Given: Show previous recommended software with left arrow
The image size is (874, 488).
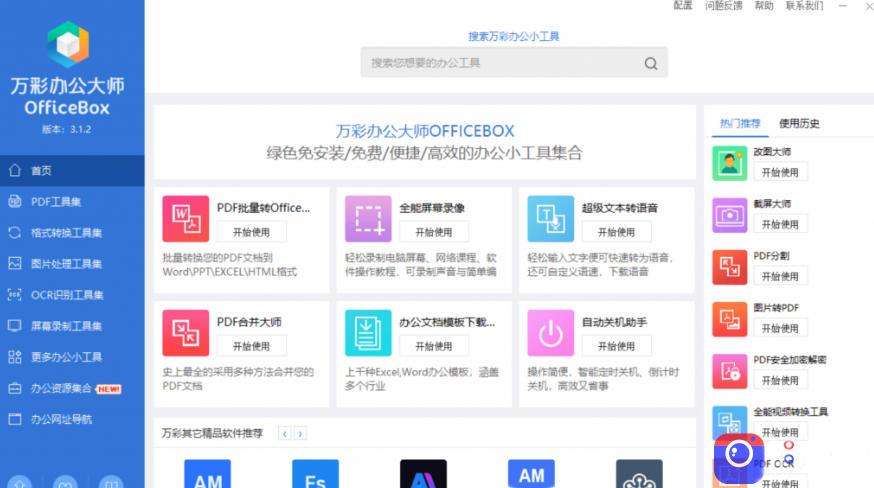Looking at the screenshot, I should 285,433.
